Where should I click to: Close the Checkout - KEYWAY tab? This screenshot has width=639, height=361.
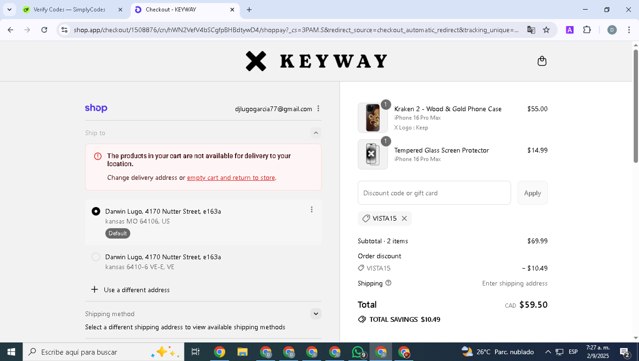pyautogui.click(x=232, y=9)
